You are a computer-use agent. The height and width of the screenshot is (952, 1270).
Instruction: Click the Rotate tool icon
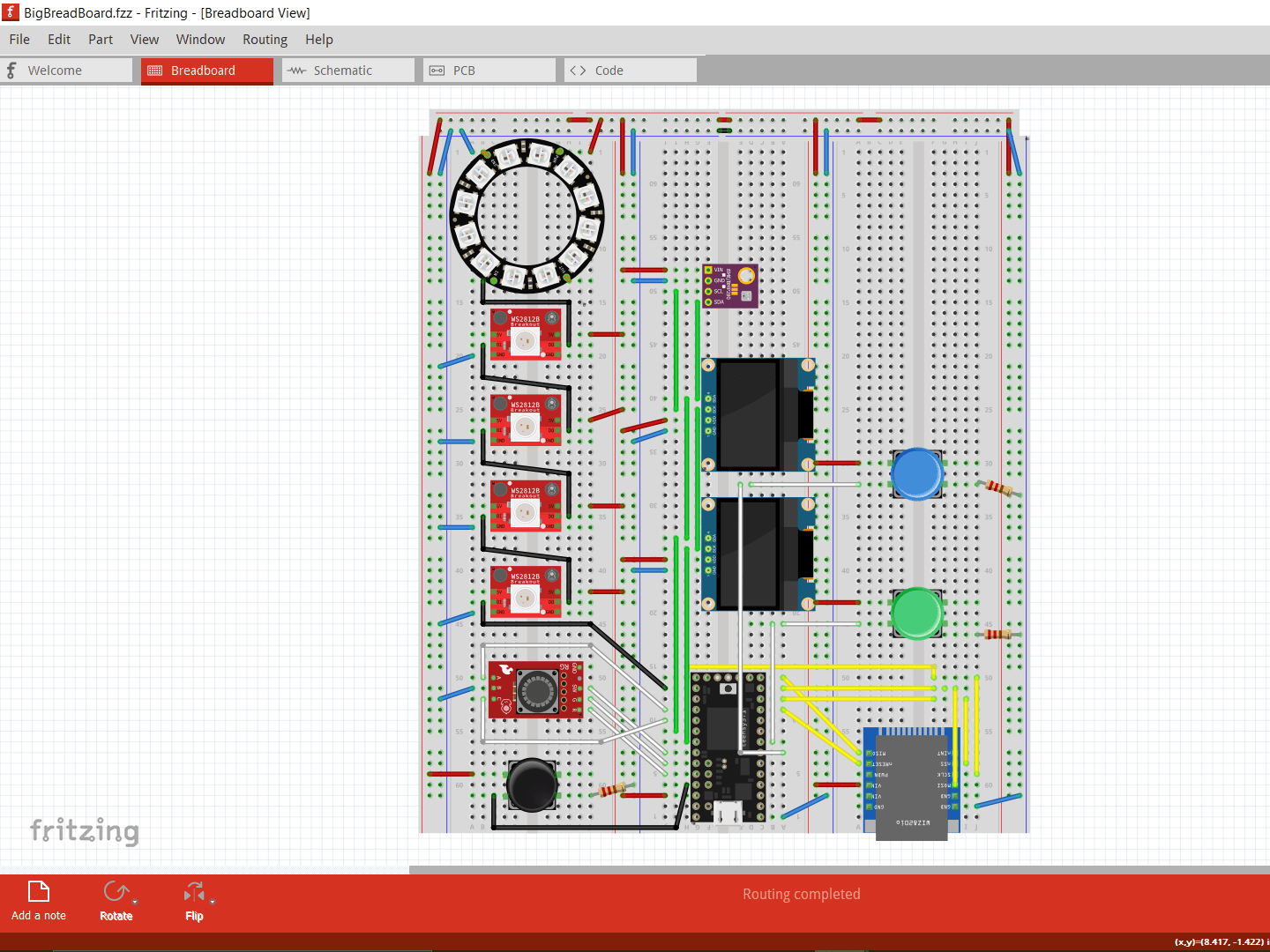(x=115, y=892)
